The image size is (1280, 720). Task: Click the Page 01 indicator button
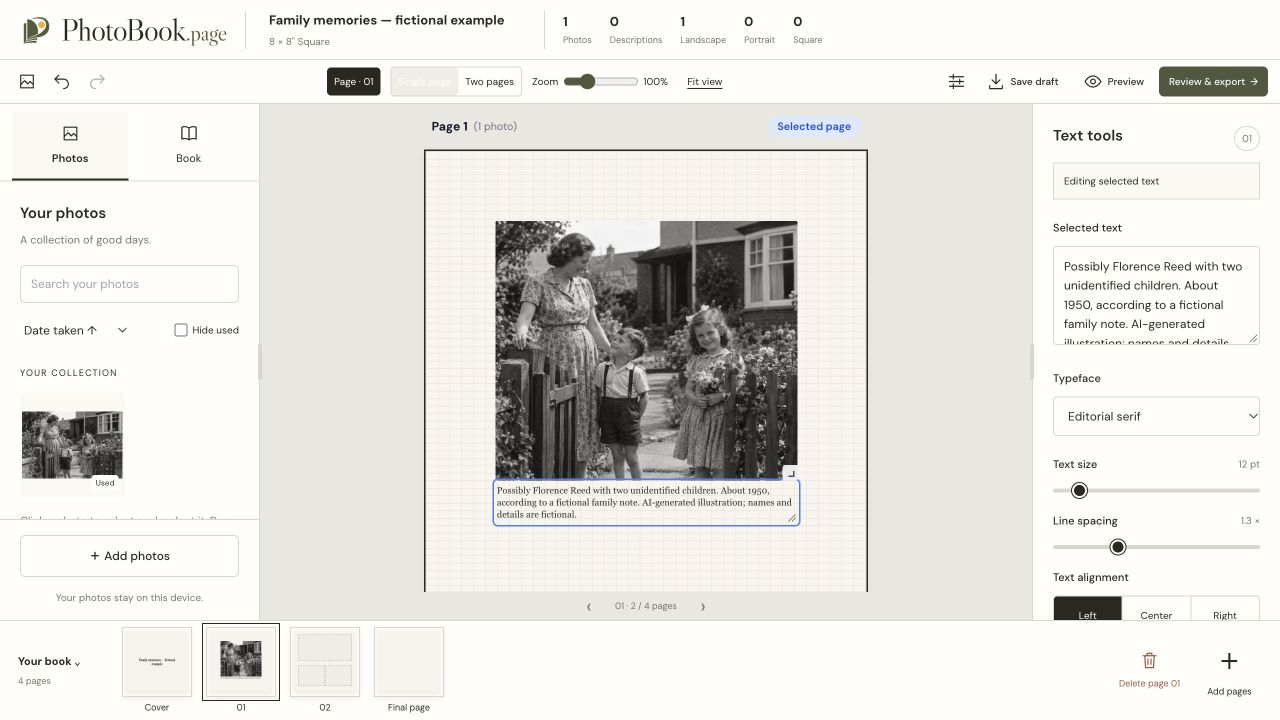click(x=354, y=82)
